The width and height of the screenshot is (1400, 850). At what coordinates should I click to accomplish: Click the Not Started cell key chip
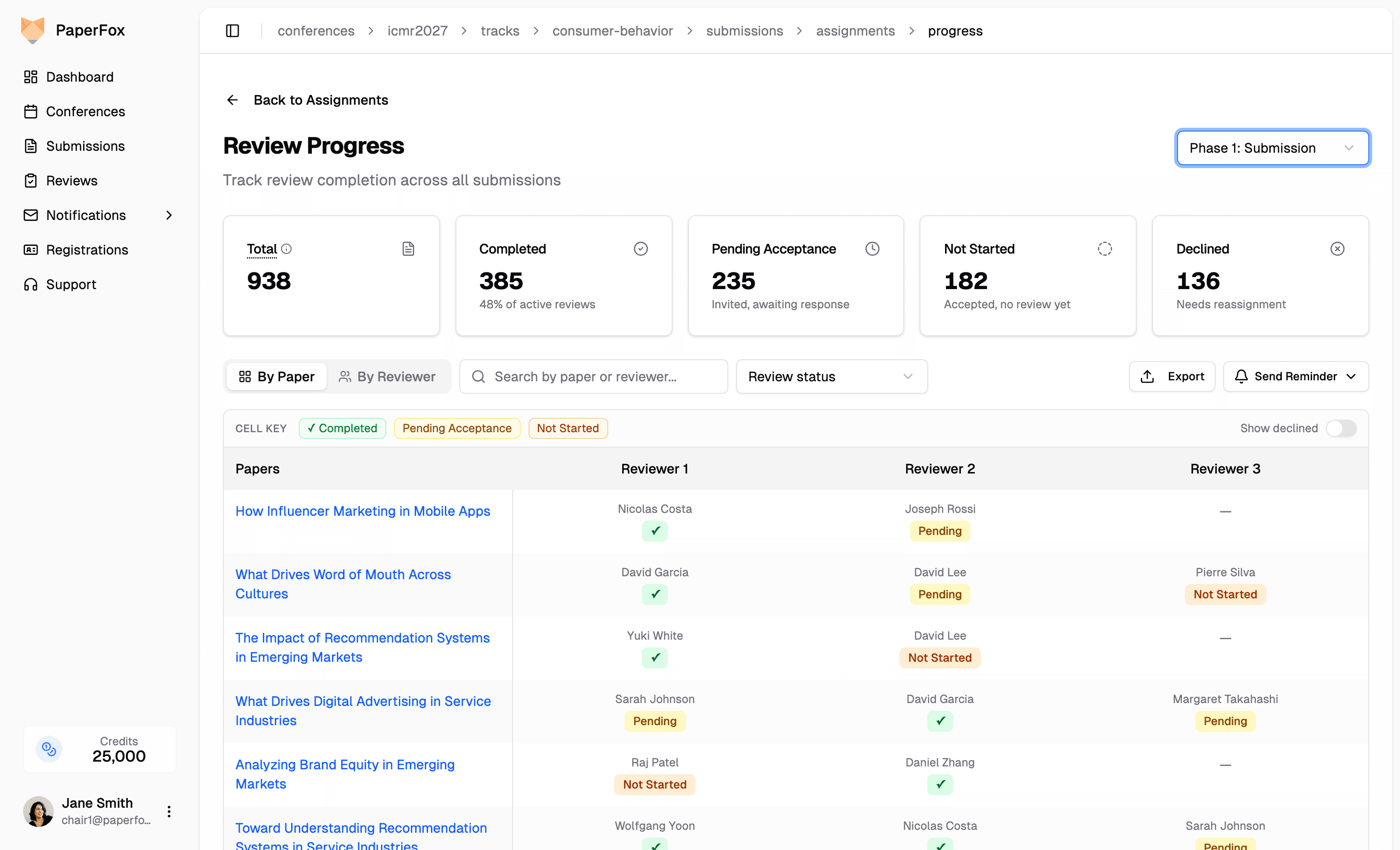(x=567, y=428)
